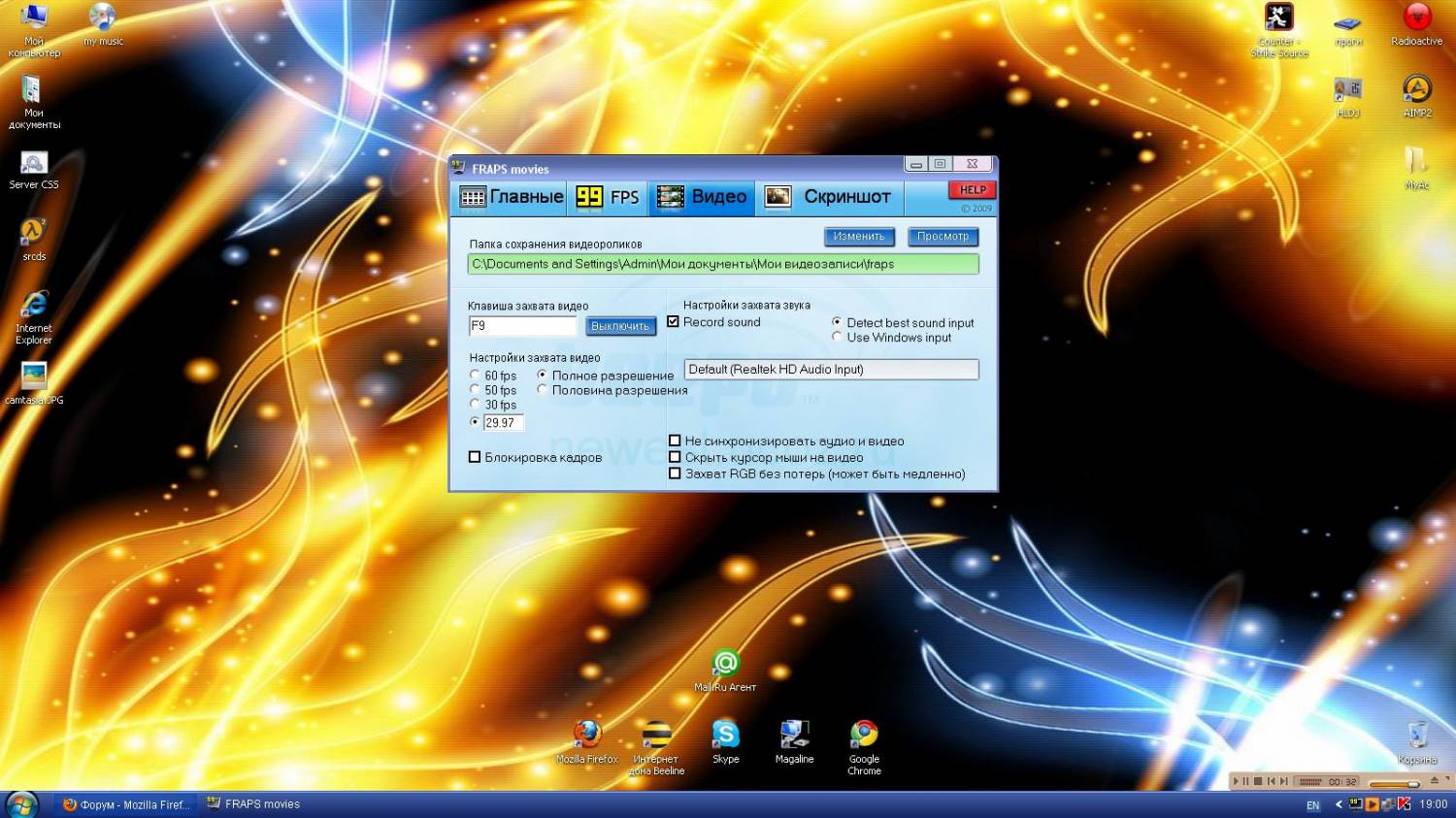Click the Просмотр button

coord(943,237)
